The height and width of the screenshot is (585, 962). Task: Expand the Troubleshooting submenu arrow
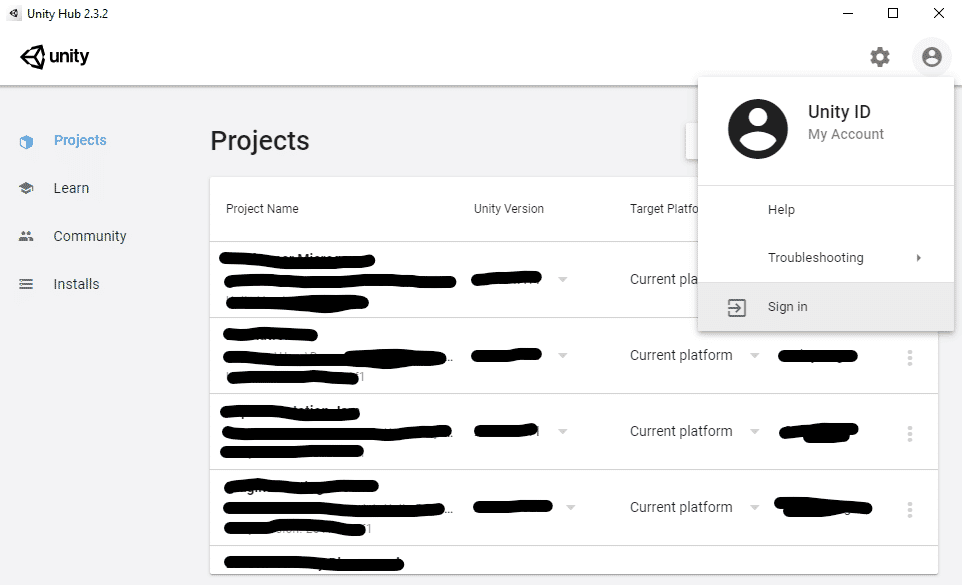pos(918,258)
